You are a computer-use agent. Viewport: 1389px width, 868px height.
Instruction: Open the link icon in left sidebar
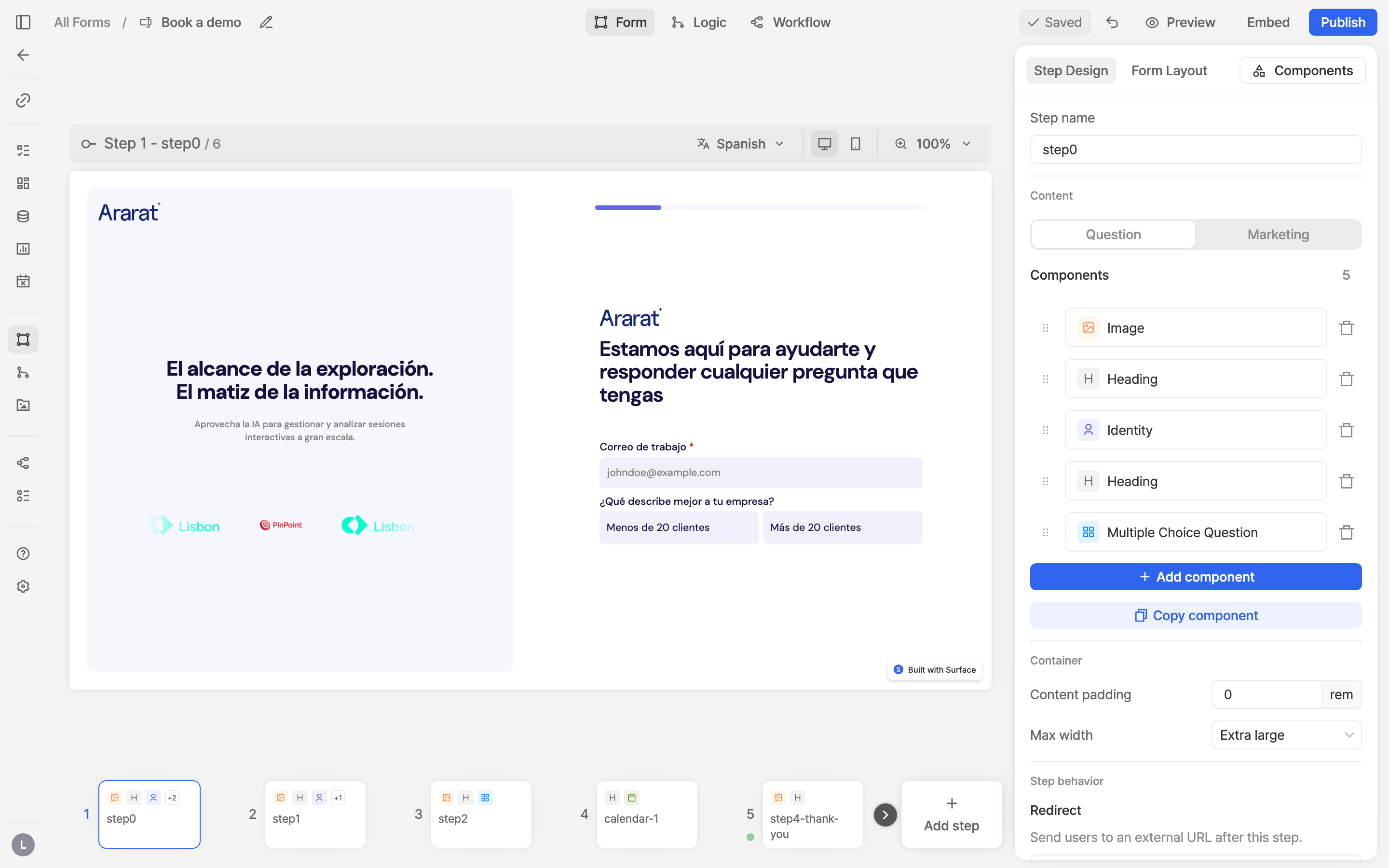pyautogui.click(x=23, y=100)
